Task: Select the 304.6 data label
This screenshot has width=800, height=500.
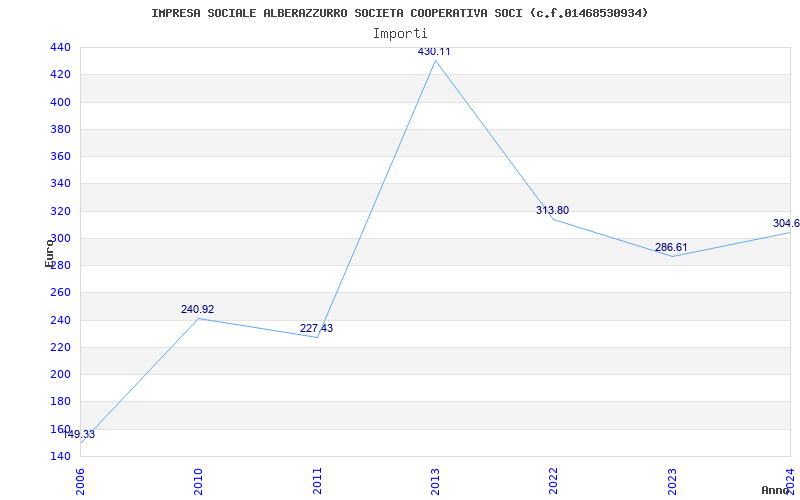Action: click(x=786, y=223)
